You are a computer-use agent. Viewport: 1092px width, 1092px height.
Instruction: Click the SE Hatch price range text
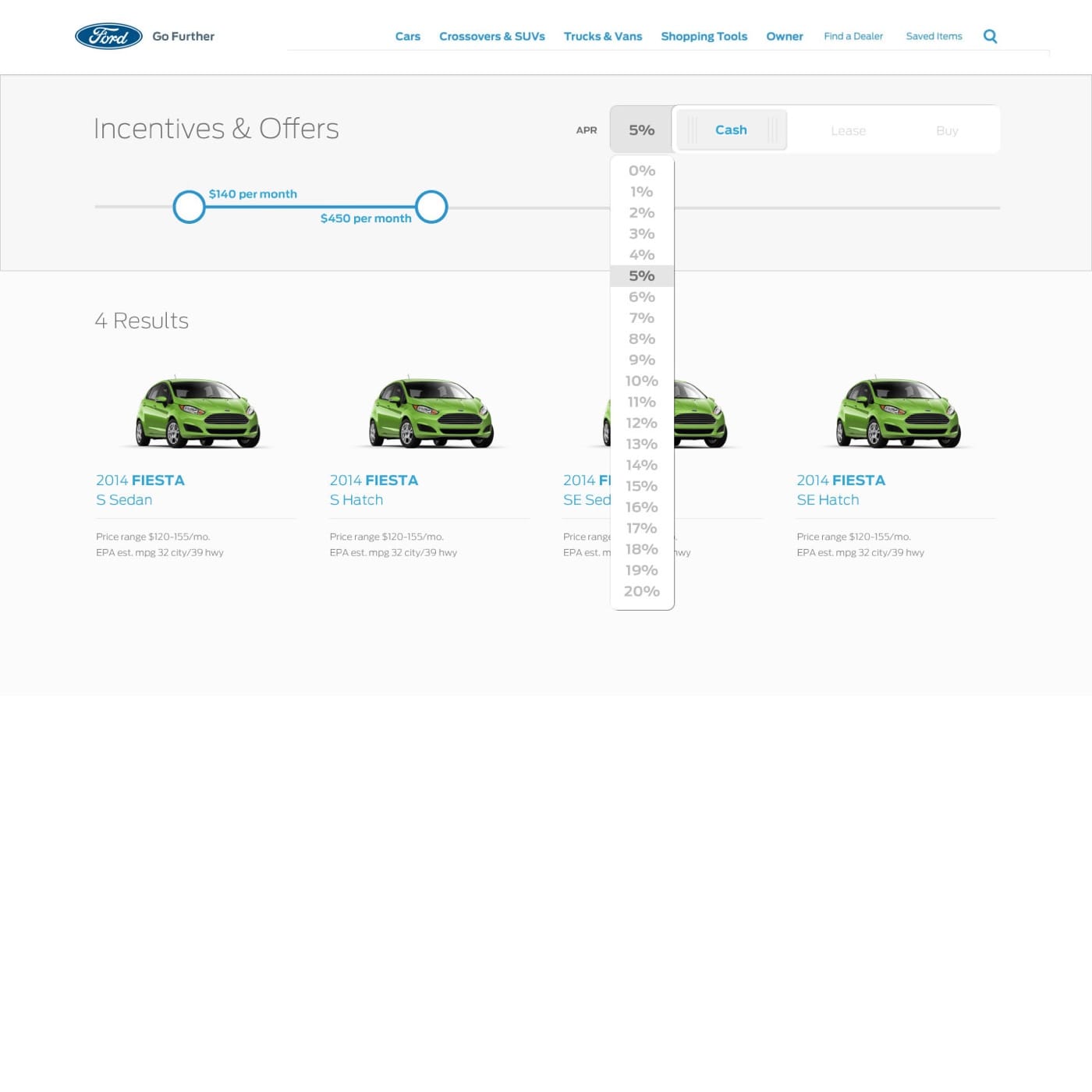point(853,537)
